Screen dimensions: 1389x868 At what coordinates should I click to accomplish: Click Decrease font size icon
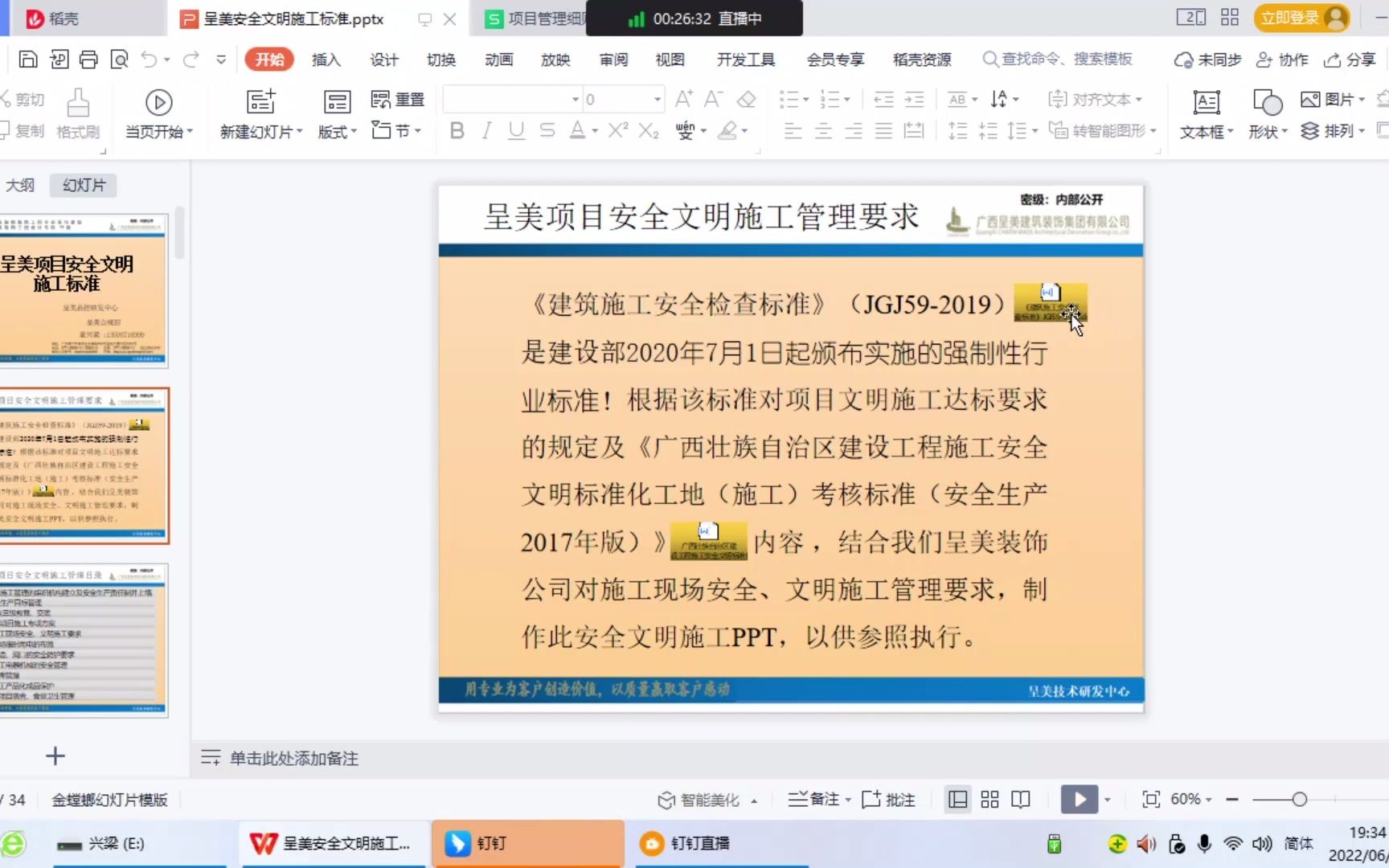tap(713, 100)
